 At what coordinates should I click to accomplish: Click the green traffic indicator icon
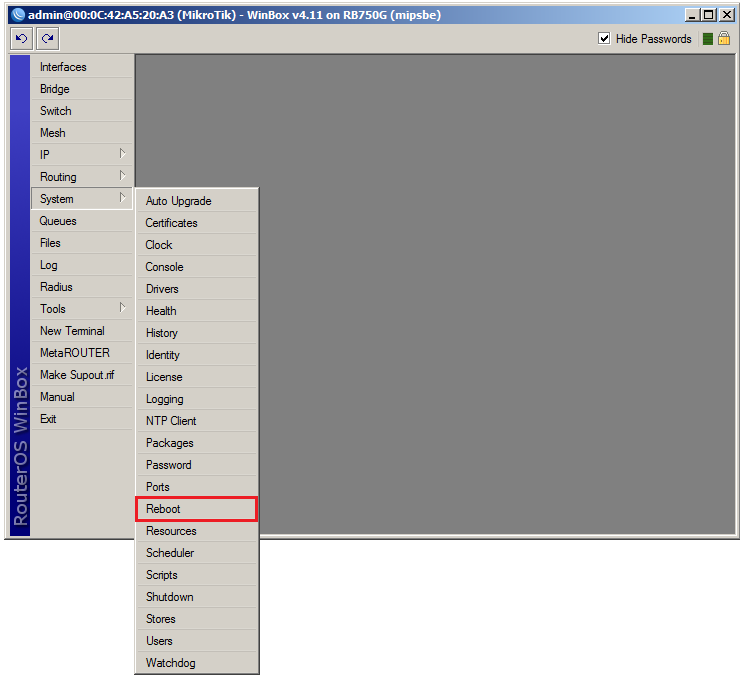(707, 39)
